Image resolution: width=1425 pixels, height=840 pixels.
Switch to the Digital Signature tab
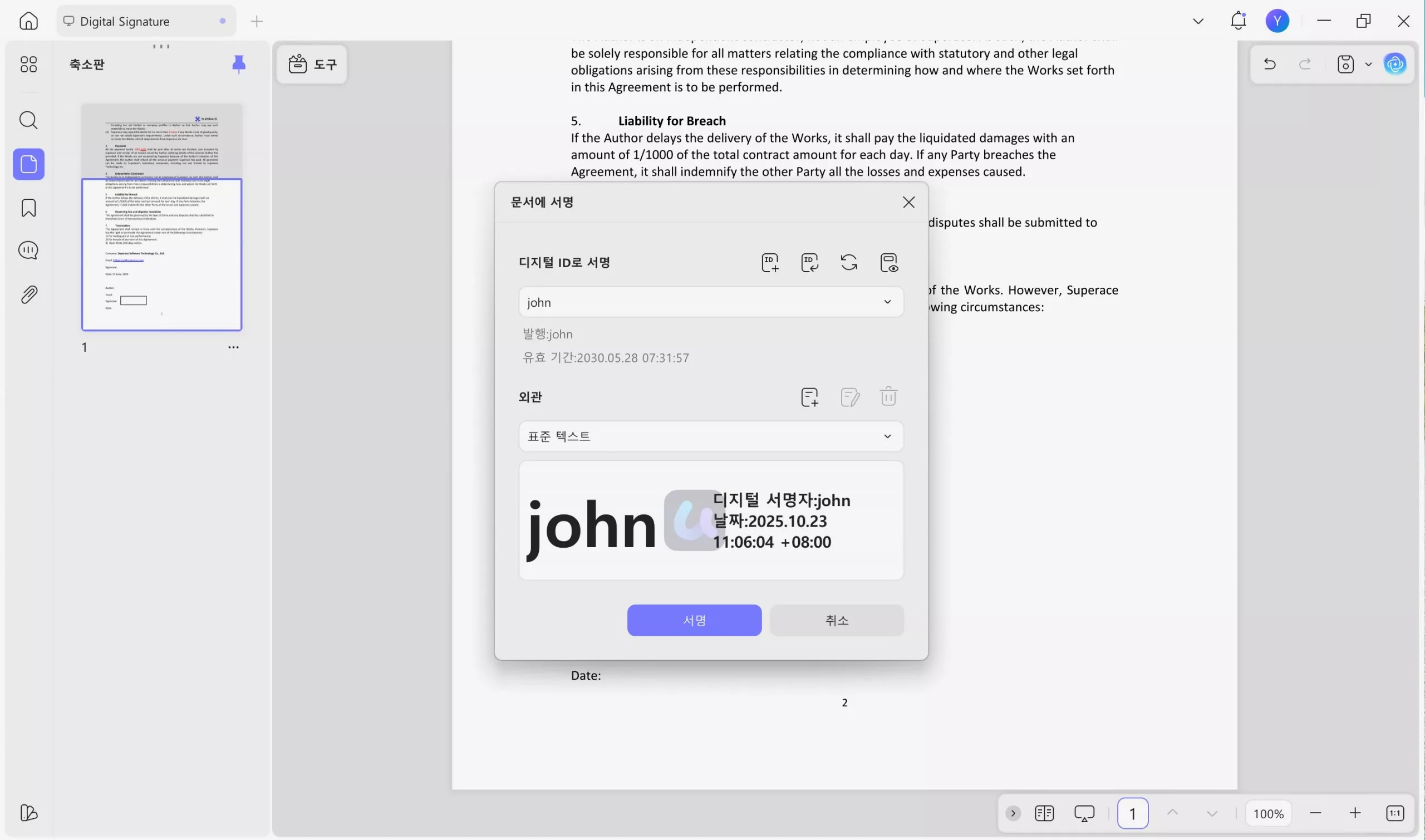pos(125,22)
